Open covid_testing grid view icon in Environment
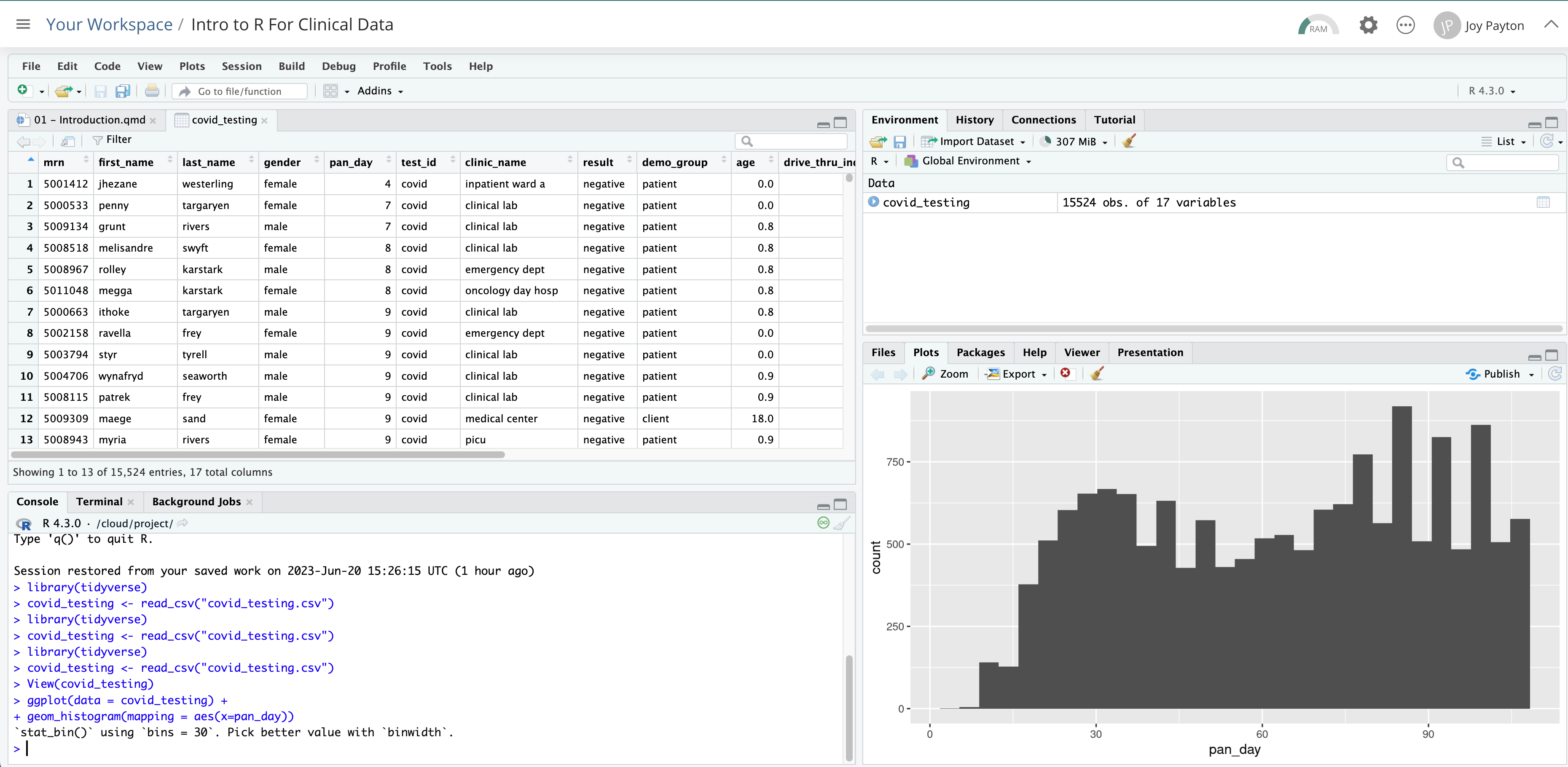The height and width of the screenshot is (767, 1568). tap(1543, 202)
